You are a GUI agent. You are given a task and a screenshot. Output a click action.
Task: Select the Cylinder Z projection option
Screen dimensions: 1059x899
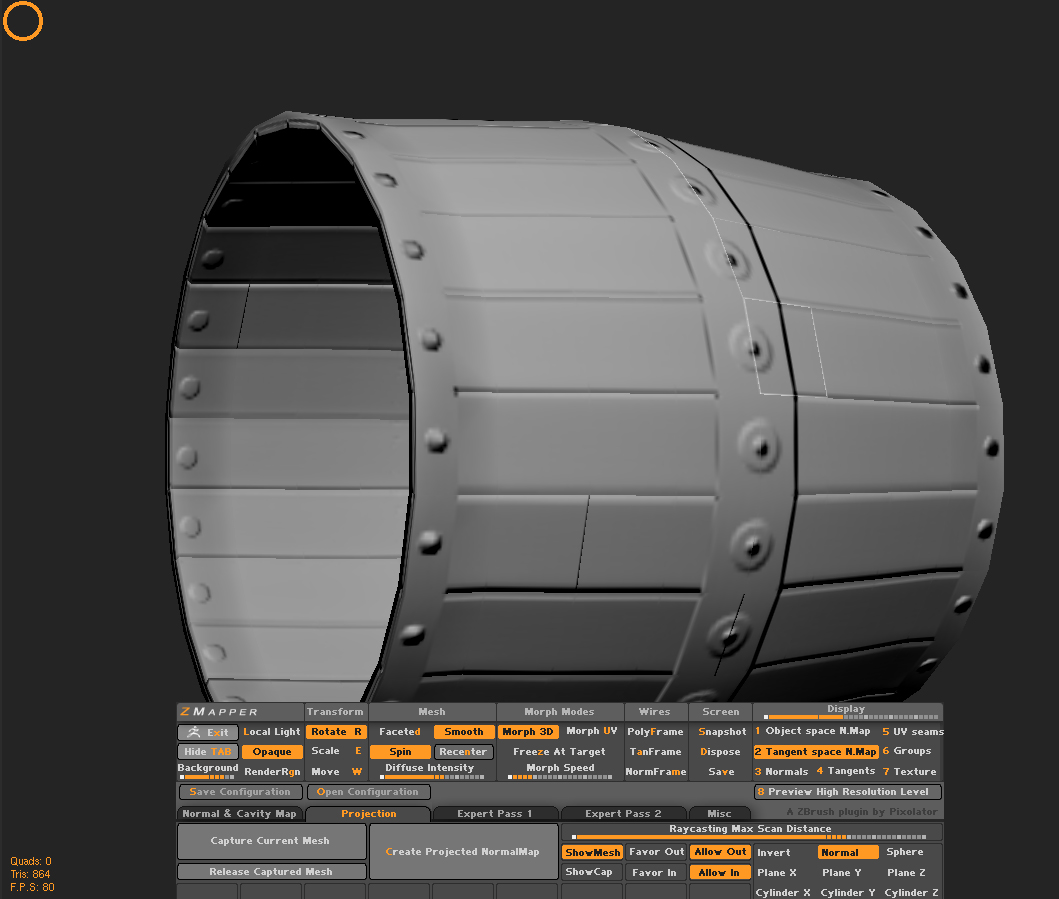click(x=910, y=892)
